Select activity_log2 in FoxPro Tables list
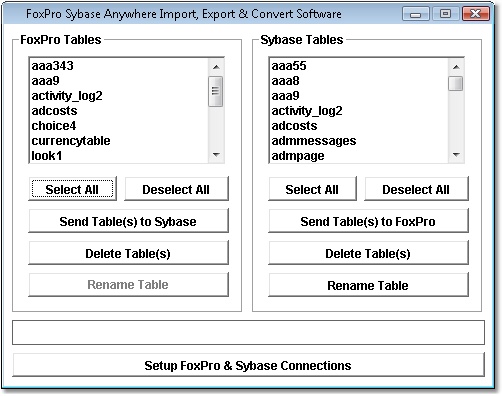The height and width of the screenshot is (396, 502). pyautogui.click(x=119, y=96)
